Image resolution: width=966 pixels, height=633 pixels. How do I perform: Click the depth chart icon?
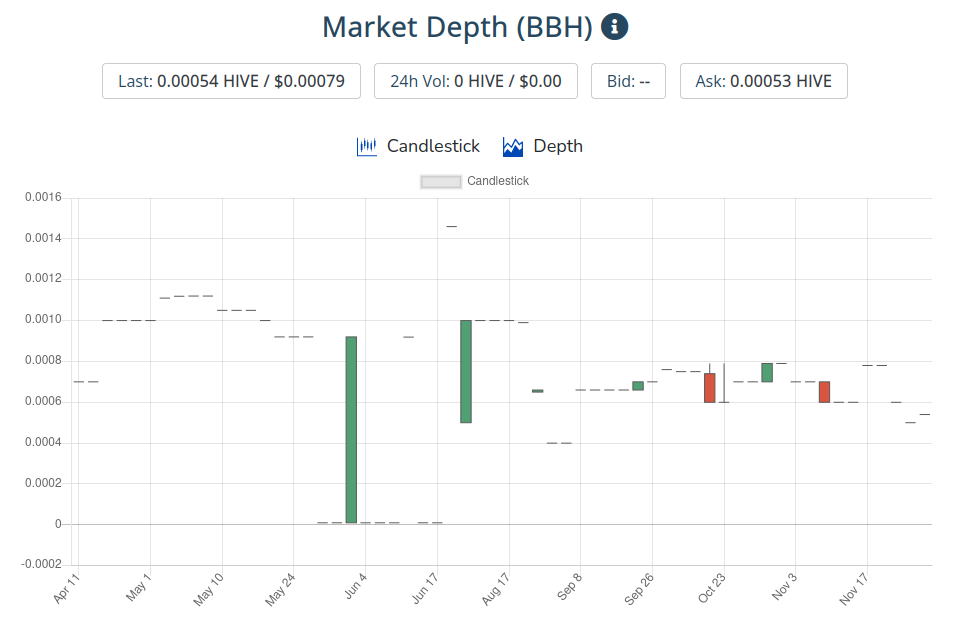pos(513,147)
